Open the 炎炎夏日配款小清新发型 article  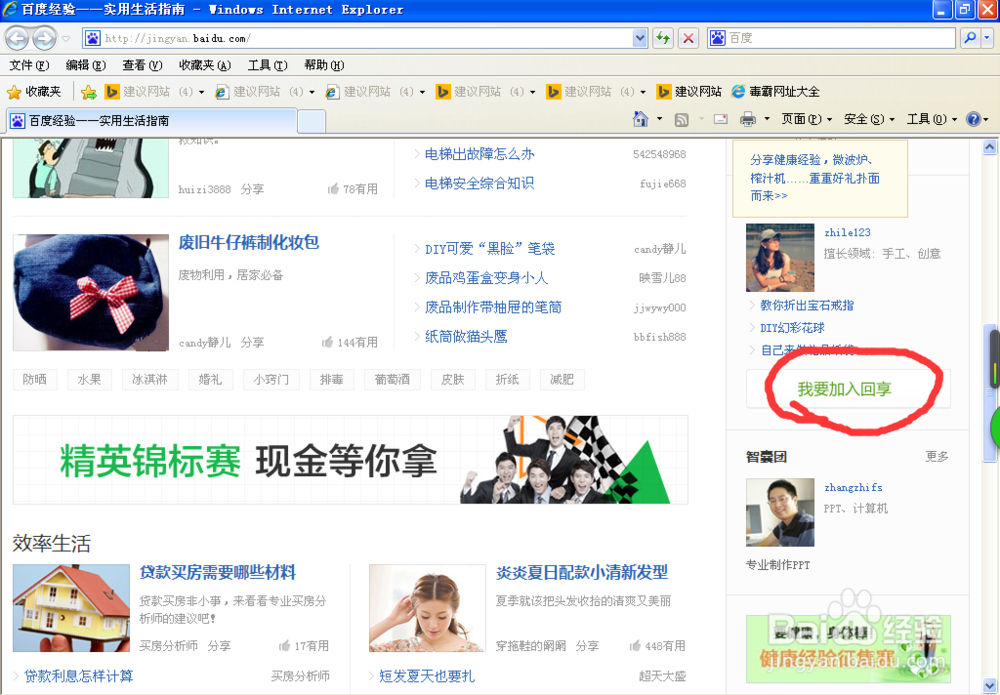(582, 572)
